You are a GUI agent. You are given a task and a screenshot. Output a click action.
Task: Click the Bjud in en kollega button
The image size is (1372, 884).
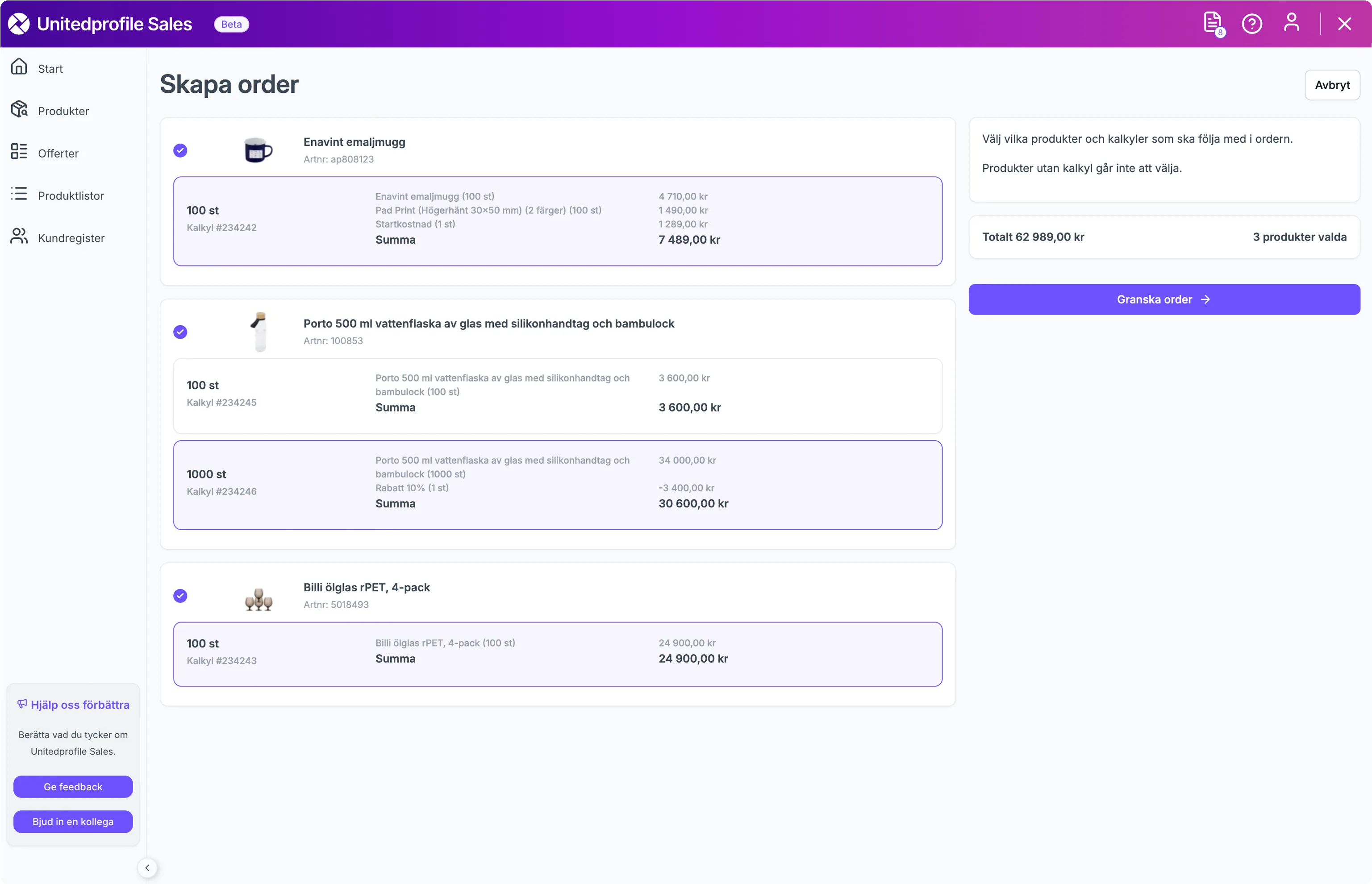(73, 822)
